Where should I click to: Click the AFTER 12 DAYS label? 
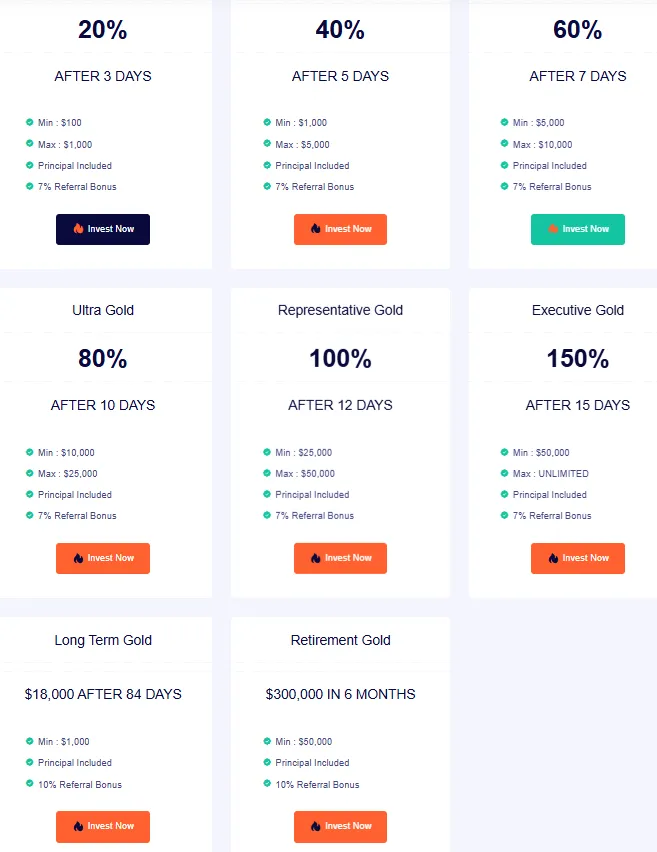click(340, 405)
